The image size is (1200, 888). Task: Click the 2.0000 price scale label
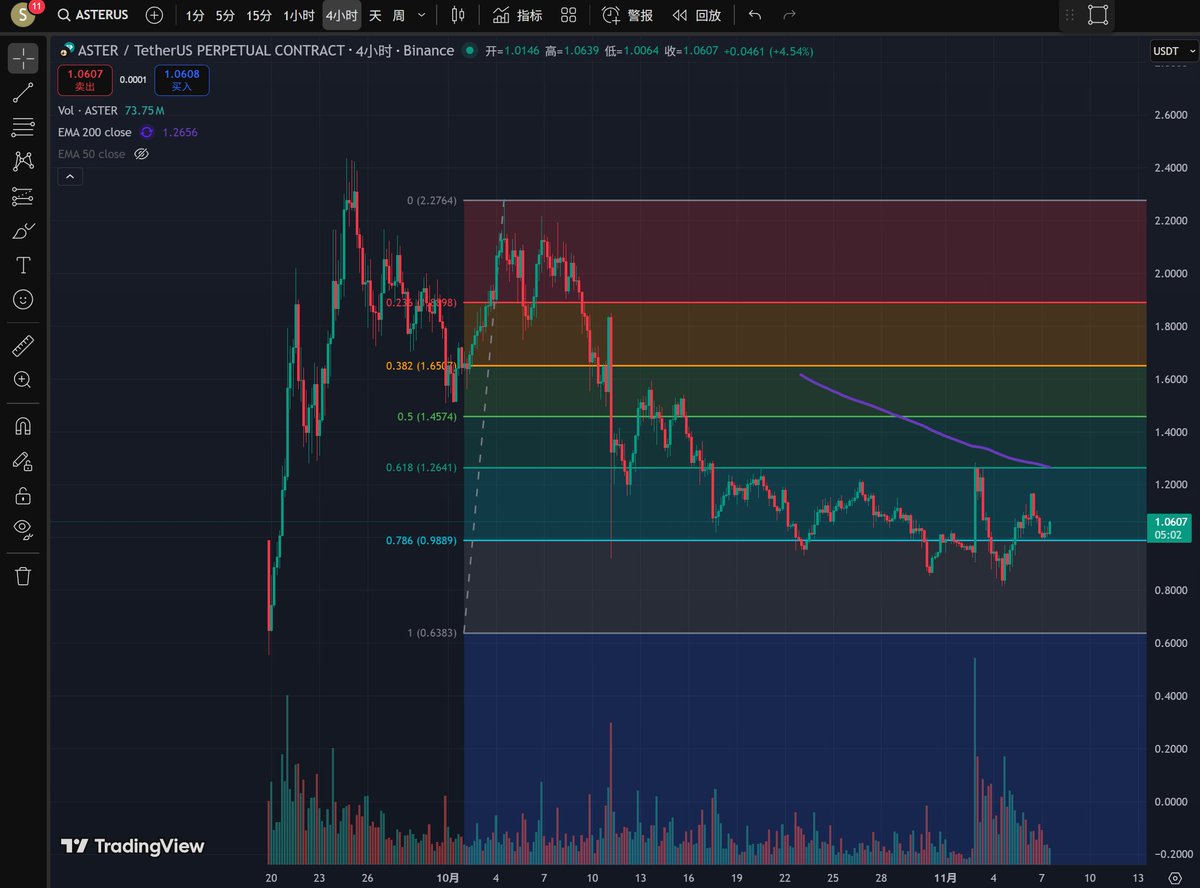click(1170, 273)
